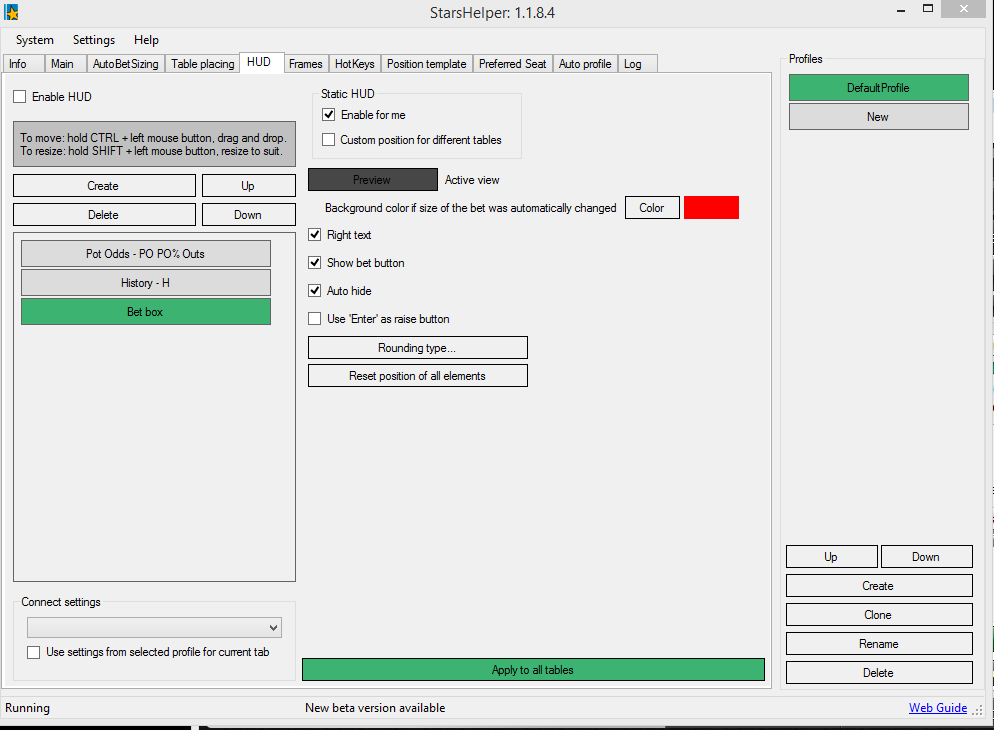Image resolution: width=994 pixels, height=730 pixels.
Task: Open the Web Guide link
Action: point(938,708)
